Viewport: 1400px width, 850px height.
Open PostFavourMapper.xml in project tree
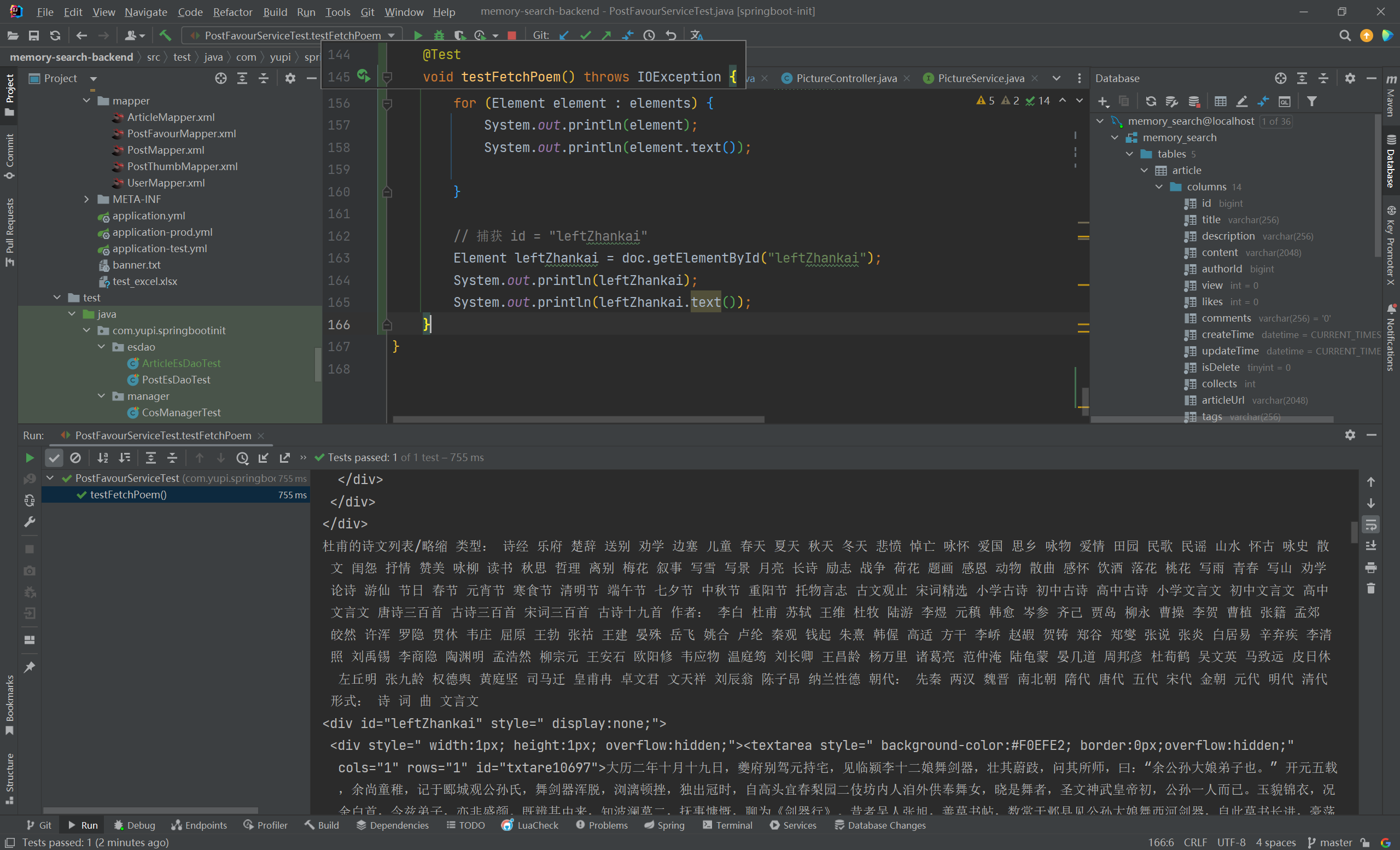[181, 133]
